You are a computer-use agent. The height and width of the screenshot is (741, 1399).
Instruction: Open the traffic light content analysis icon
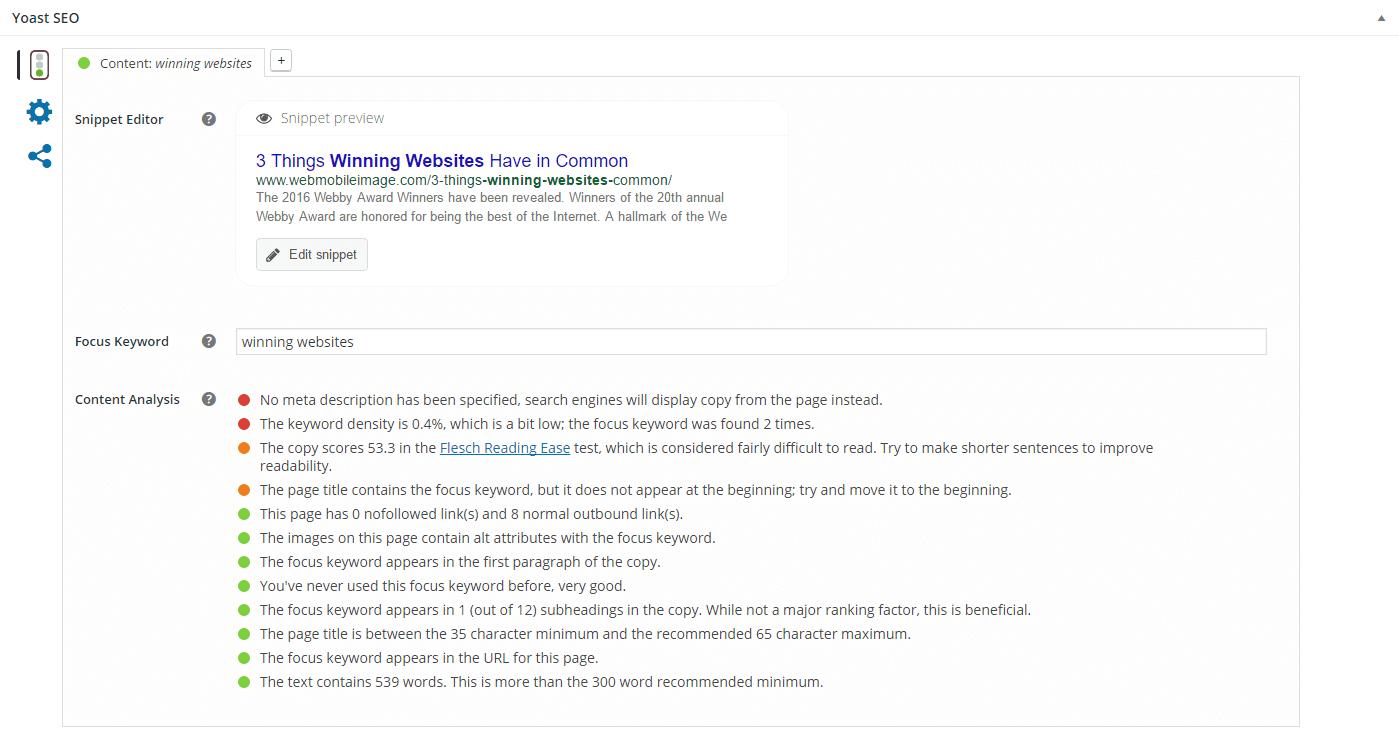[x=39, y=66]
